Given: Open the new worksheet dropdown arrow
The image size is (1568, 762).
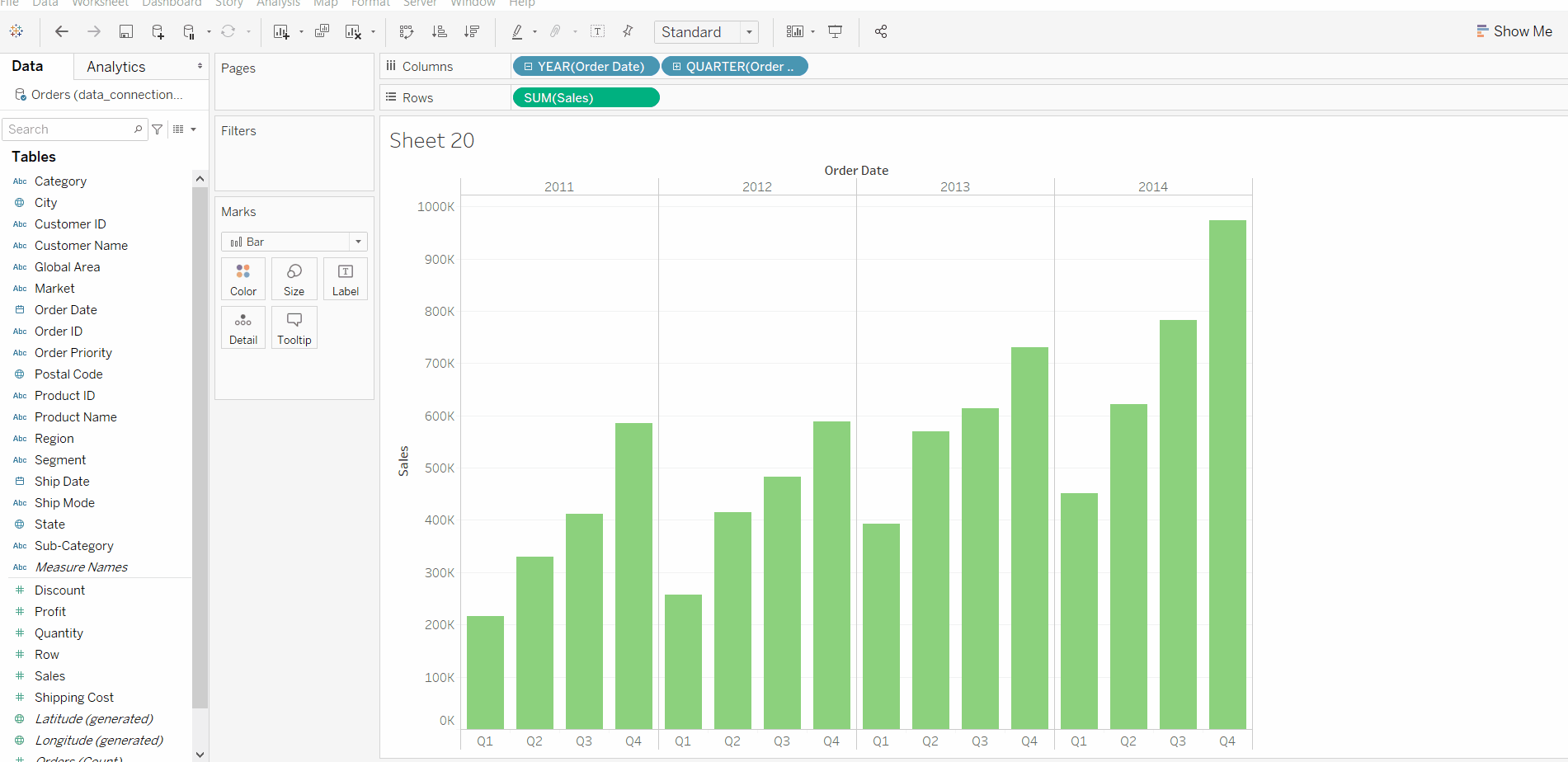Looking at the screenshot, I should pos(301,32).
